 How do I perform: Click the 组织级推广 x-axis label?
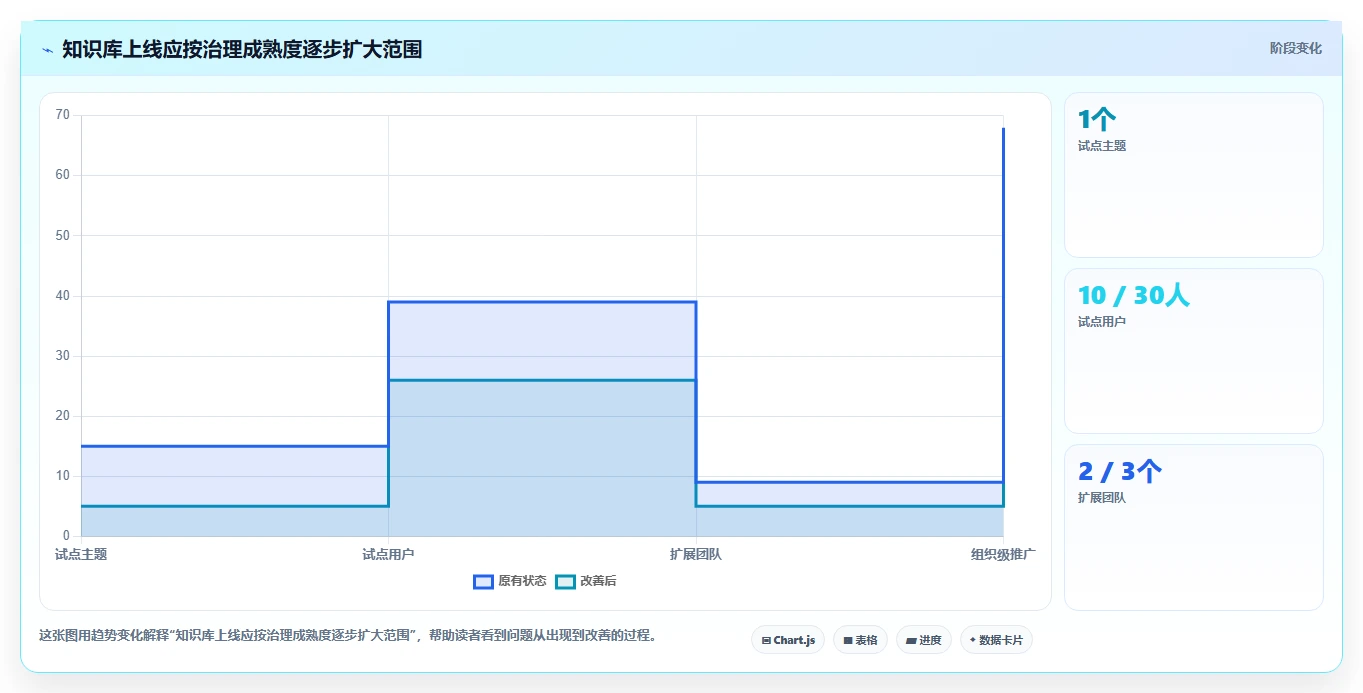pyautogui.click(x=1003, y=554)
